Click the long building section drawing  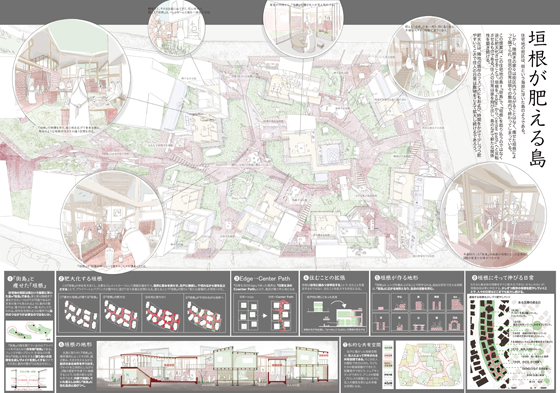[x=217, y=365]
